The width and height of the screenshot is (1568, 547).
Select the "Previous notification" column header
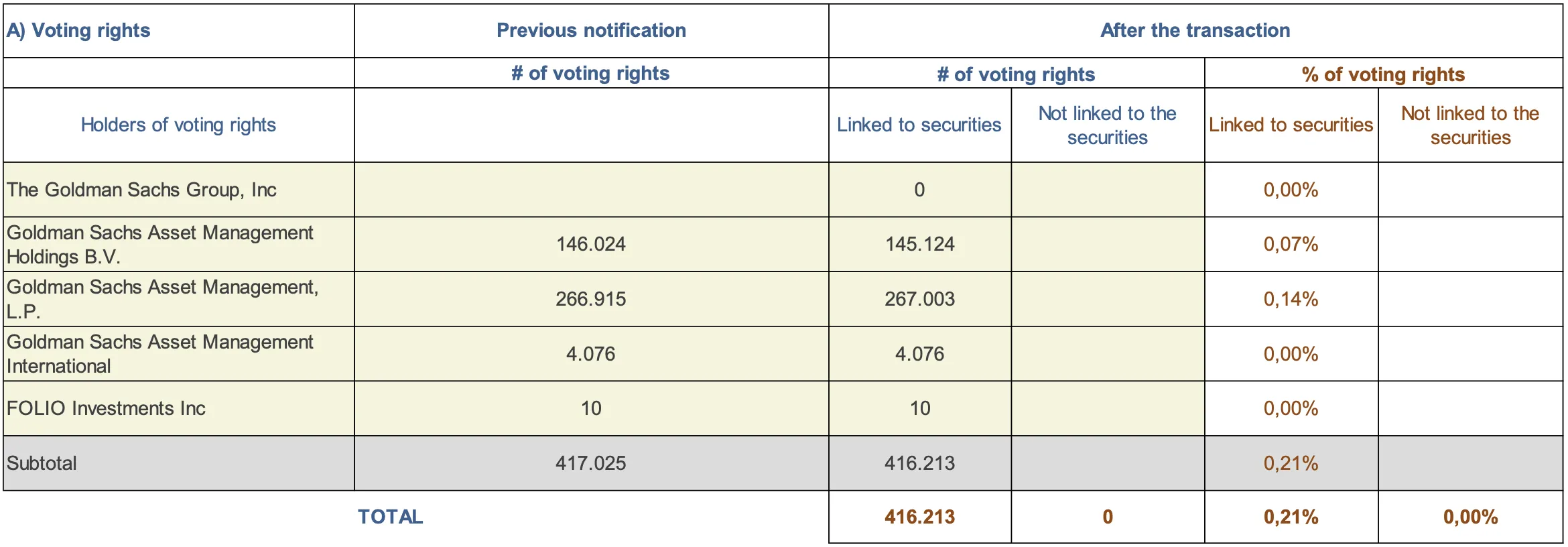591,31
